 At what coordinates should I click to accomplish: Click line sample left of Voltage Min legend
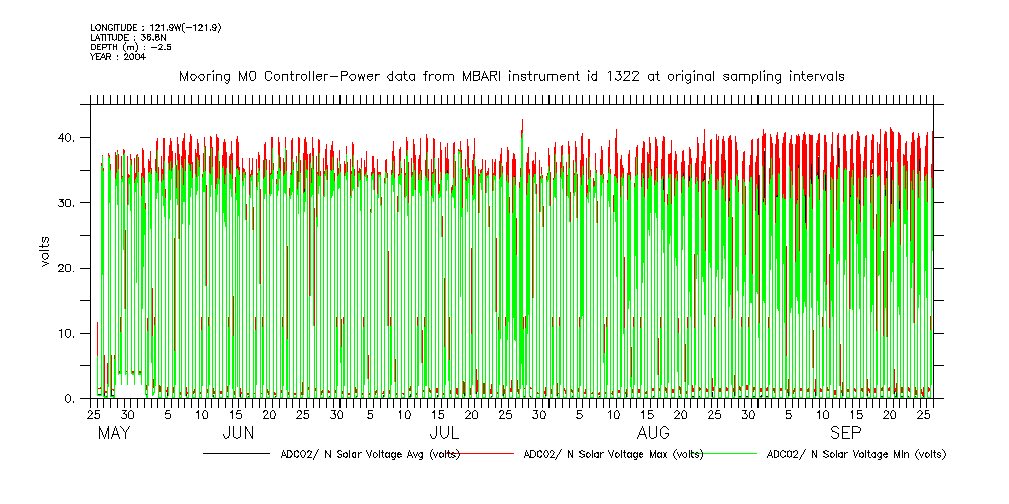[x=732, y=454]
